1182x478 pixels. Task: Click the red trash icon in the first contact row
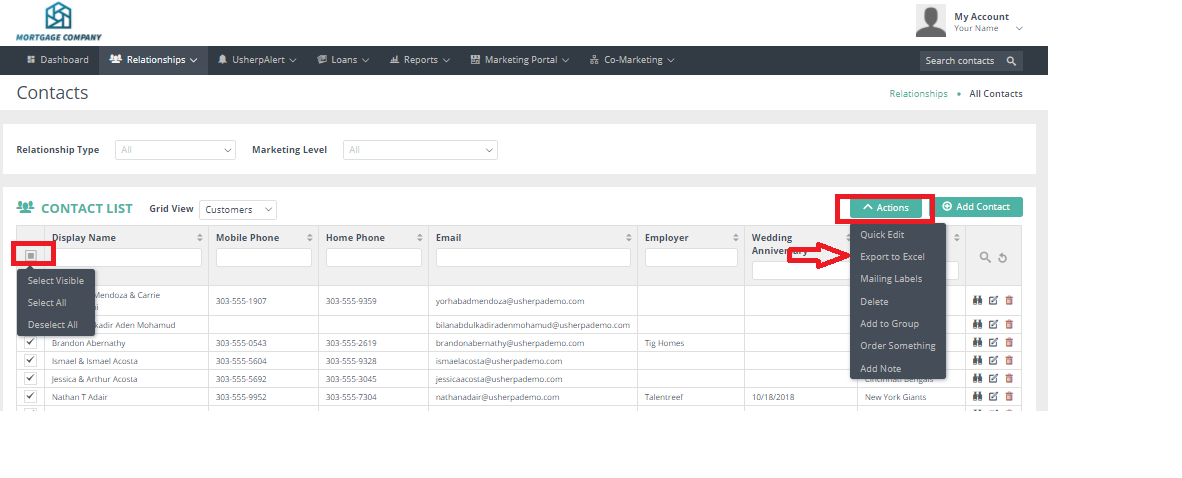click(x=1008, y=299)
